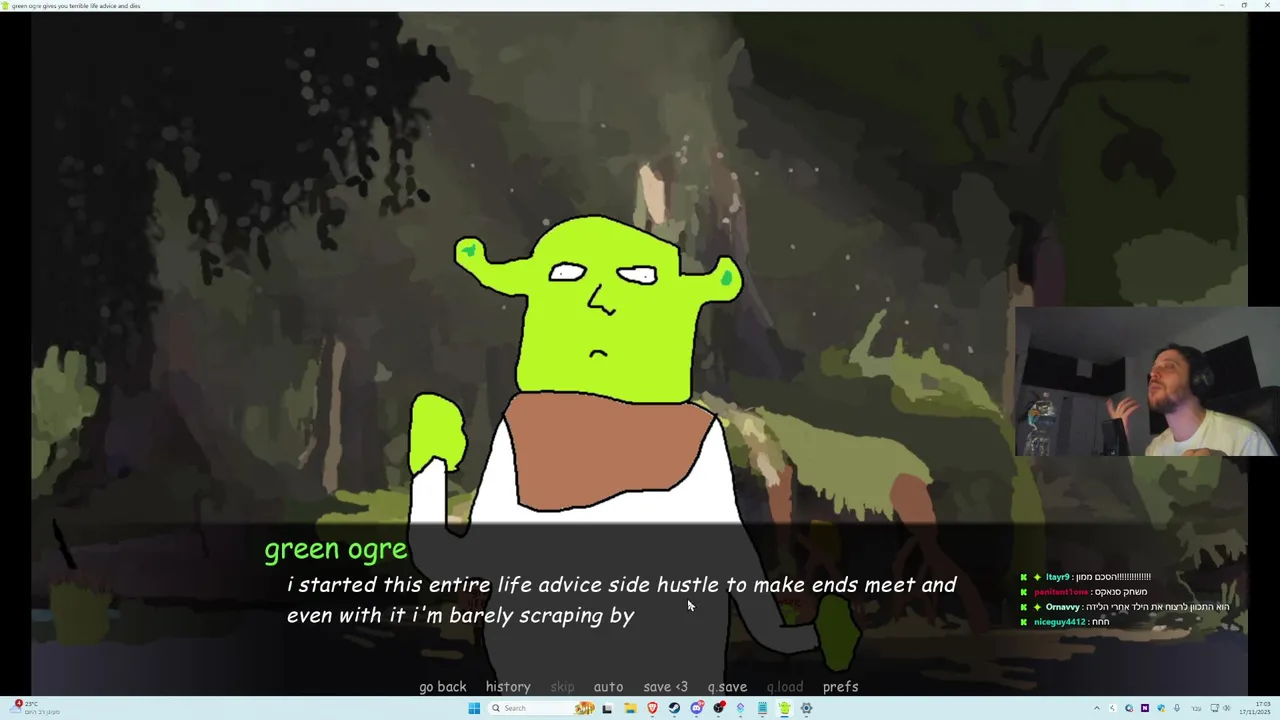The width and height of the screenshot is (1280, 720).
Task: Open File Explorer from the taskbar
Action: coord(630,708)
